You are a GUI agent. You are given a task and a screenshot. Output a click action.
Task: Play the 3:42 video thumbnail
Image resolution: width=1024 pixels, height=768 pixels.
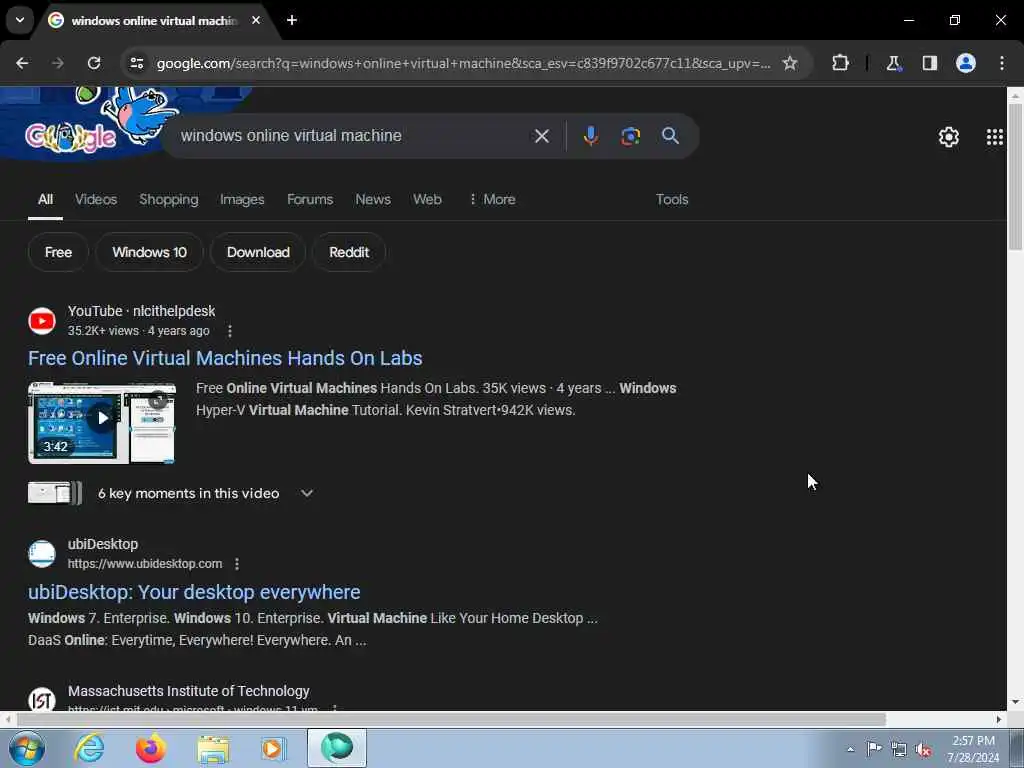(x=102, y=423)
